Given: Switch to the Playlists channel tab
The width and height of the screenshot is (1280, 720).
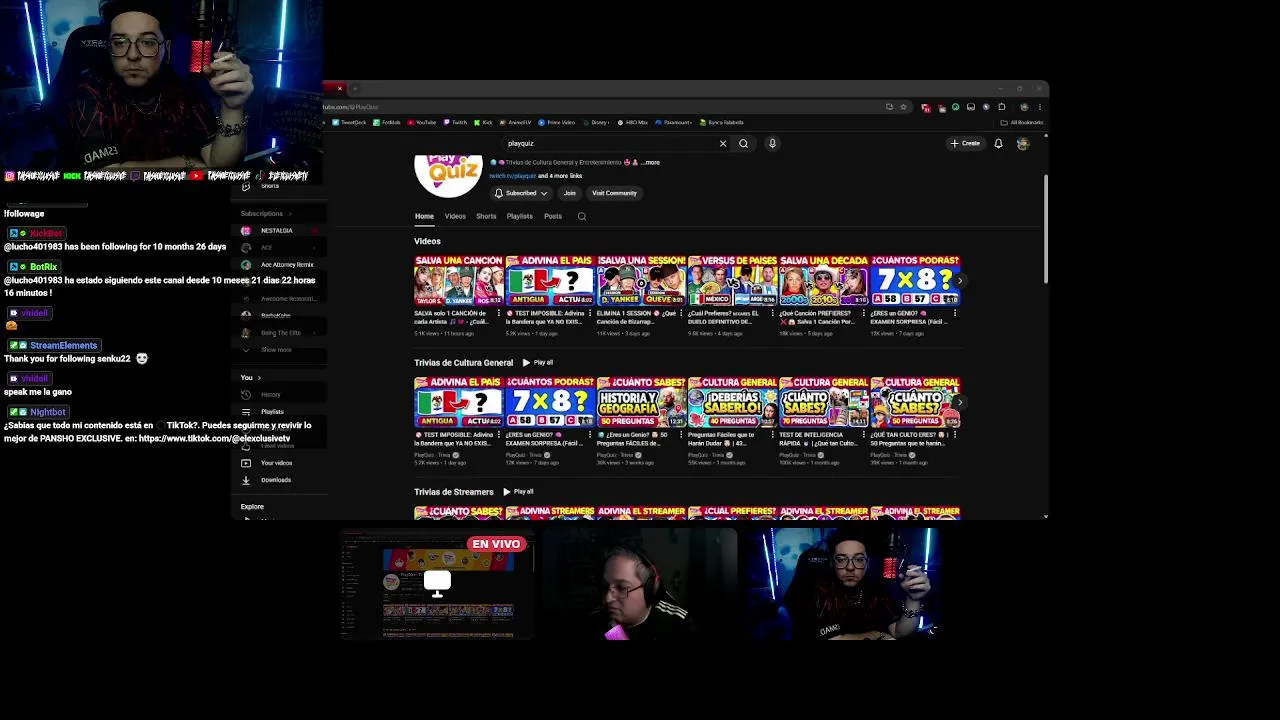Looking at the screenshot, I should (x=519, y=216).
